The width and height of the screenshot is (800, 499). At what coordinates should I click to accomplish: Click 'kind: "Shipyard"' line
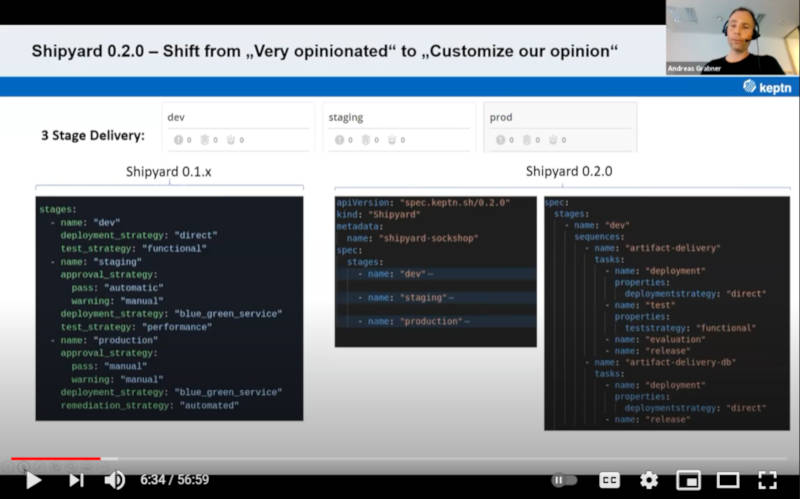378,214
